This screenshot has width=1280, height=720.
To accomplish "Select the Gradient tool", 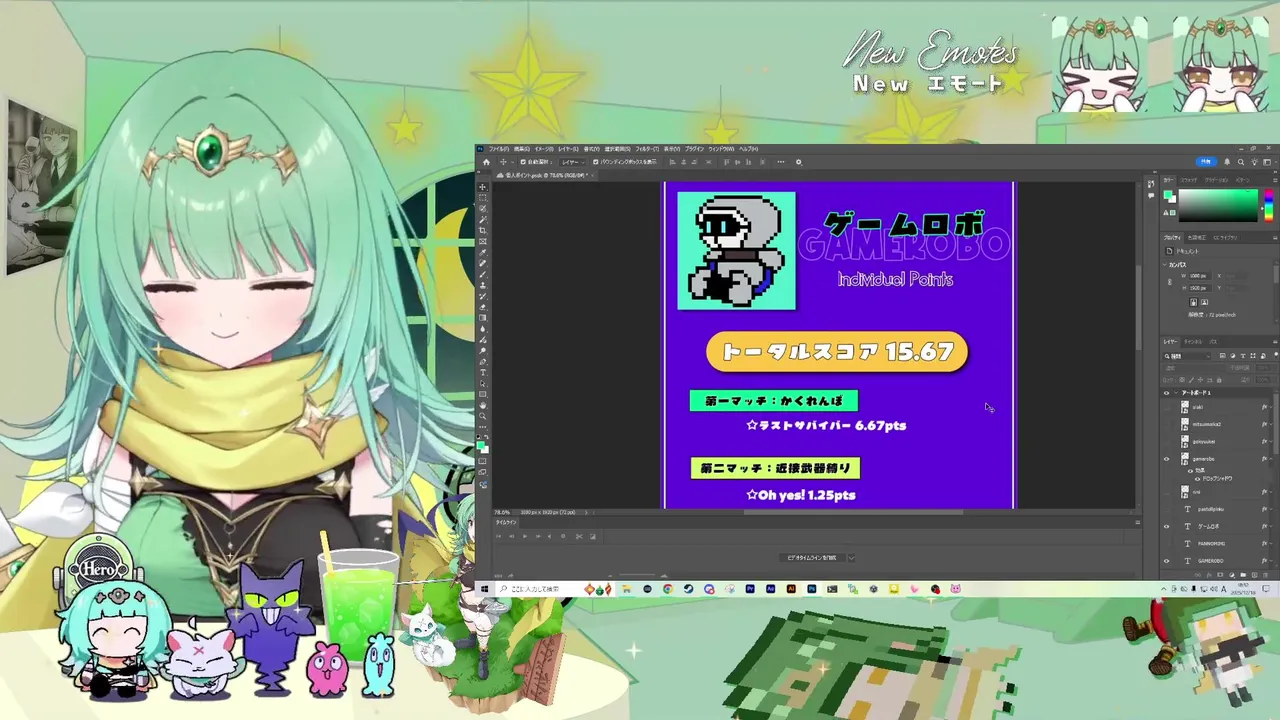I will [485, 318].
